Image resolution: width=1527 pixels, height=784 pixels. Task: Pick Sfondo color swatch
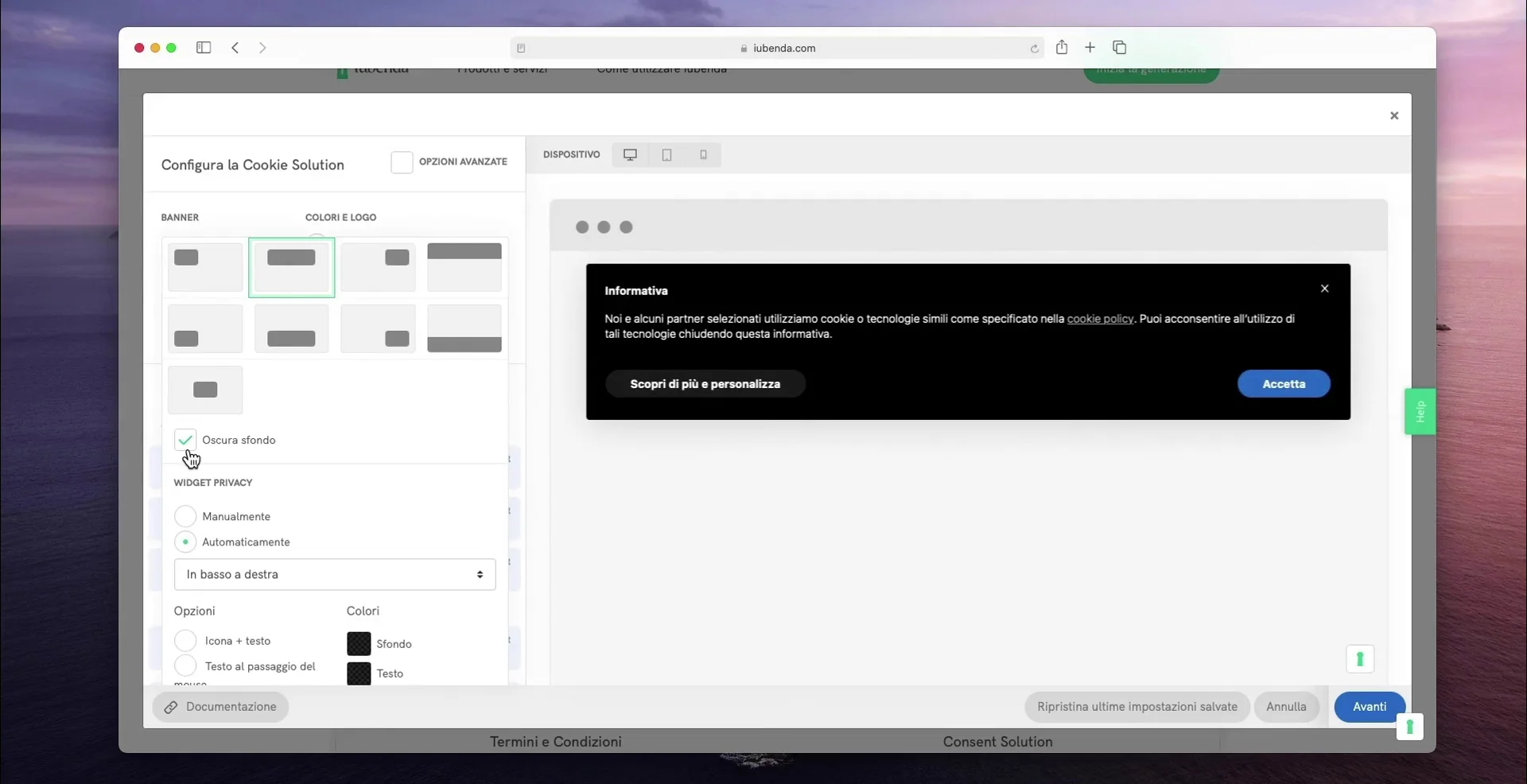(x=359, y=644)
